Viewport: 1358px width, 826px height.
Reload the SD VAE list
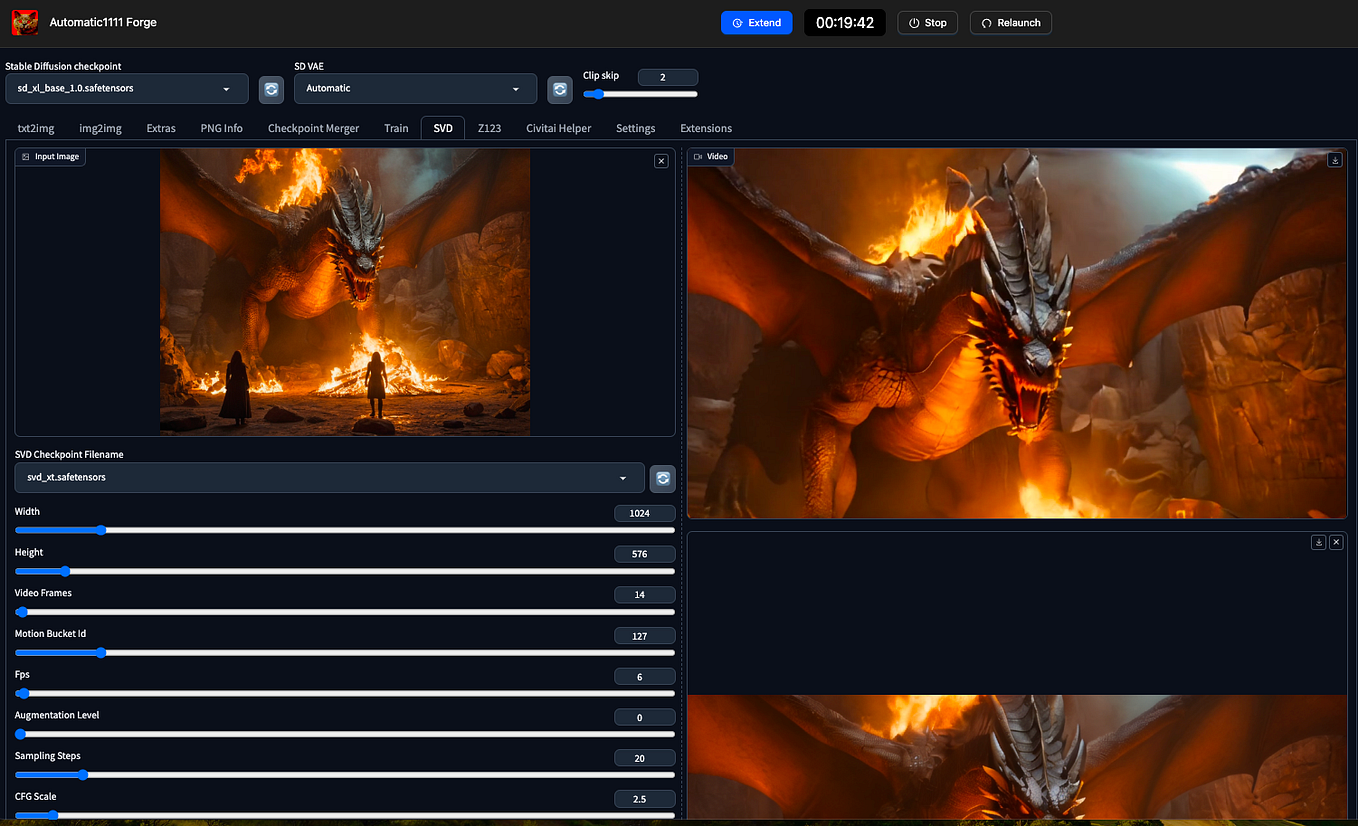coord(559,89)
